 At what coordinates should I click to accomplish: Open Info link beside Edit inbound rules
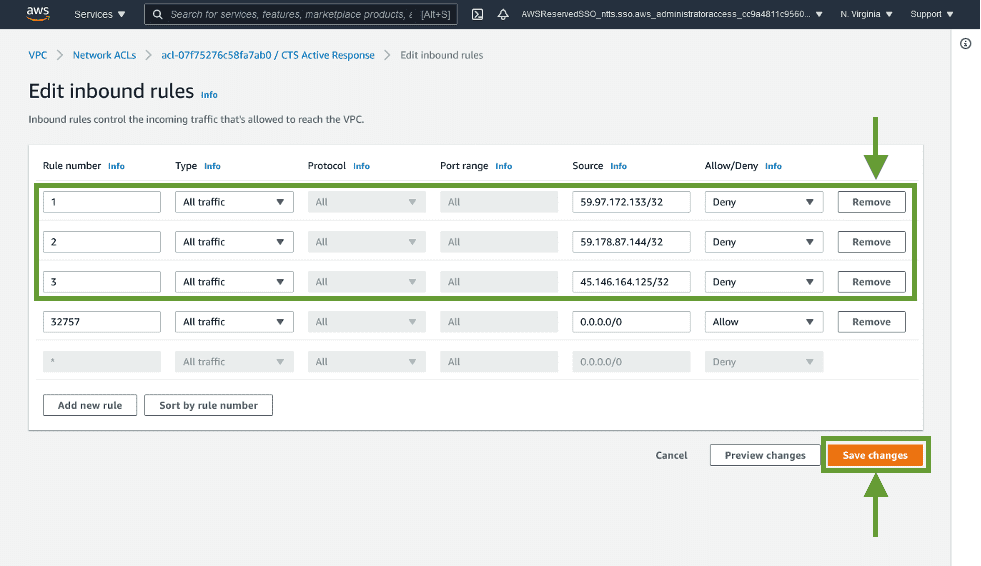click(209, 94)
